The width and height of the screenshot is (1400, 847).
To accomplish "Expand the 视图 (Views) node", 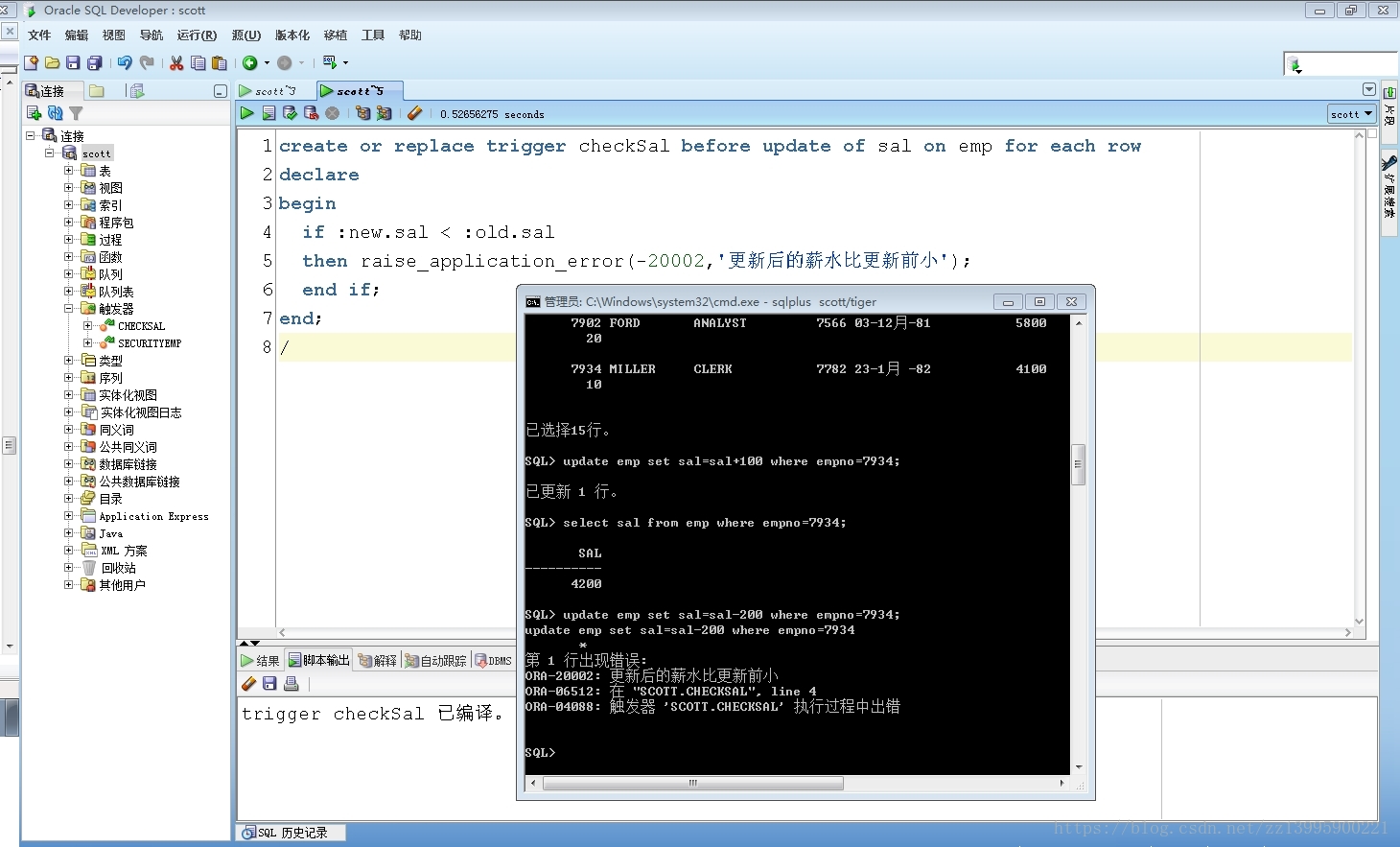I will (69, 188).
